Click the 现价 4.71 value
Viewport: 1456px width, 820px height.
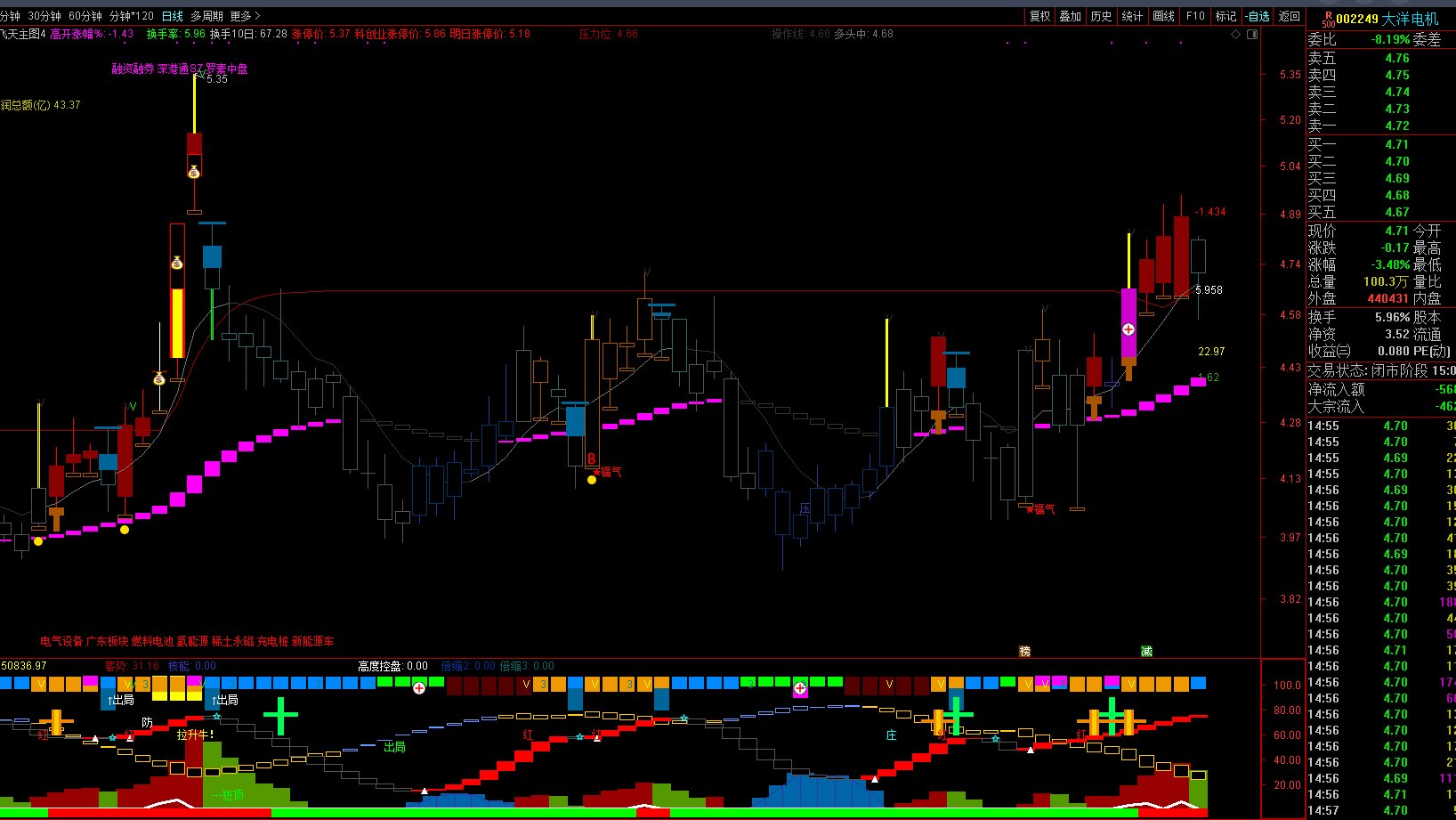[x=1397, y=231]
